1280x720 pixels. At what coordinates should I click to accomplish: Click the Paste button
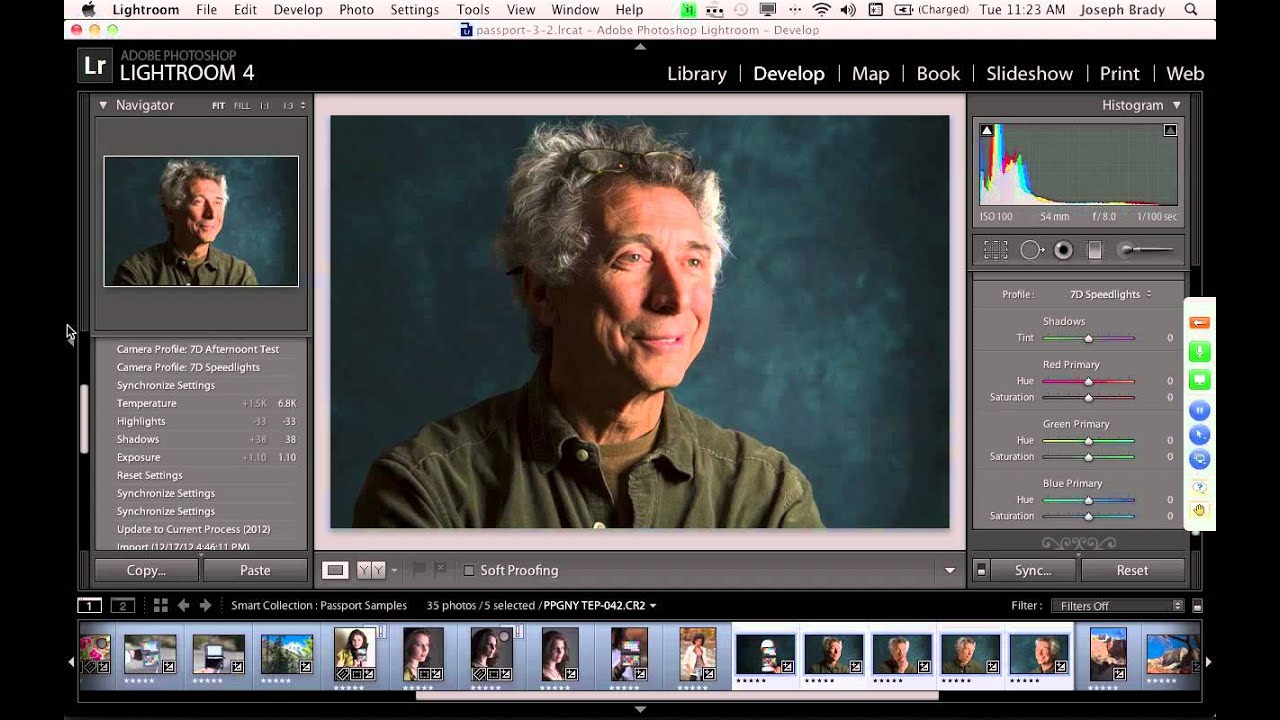point(255,570)
